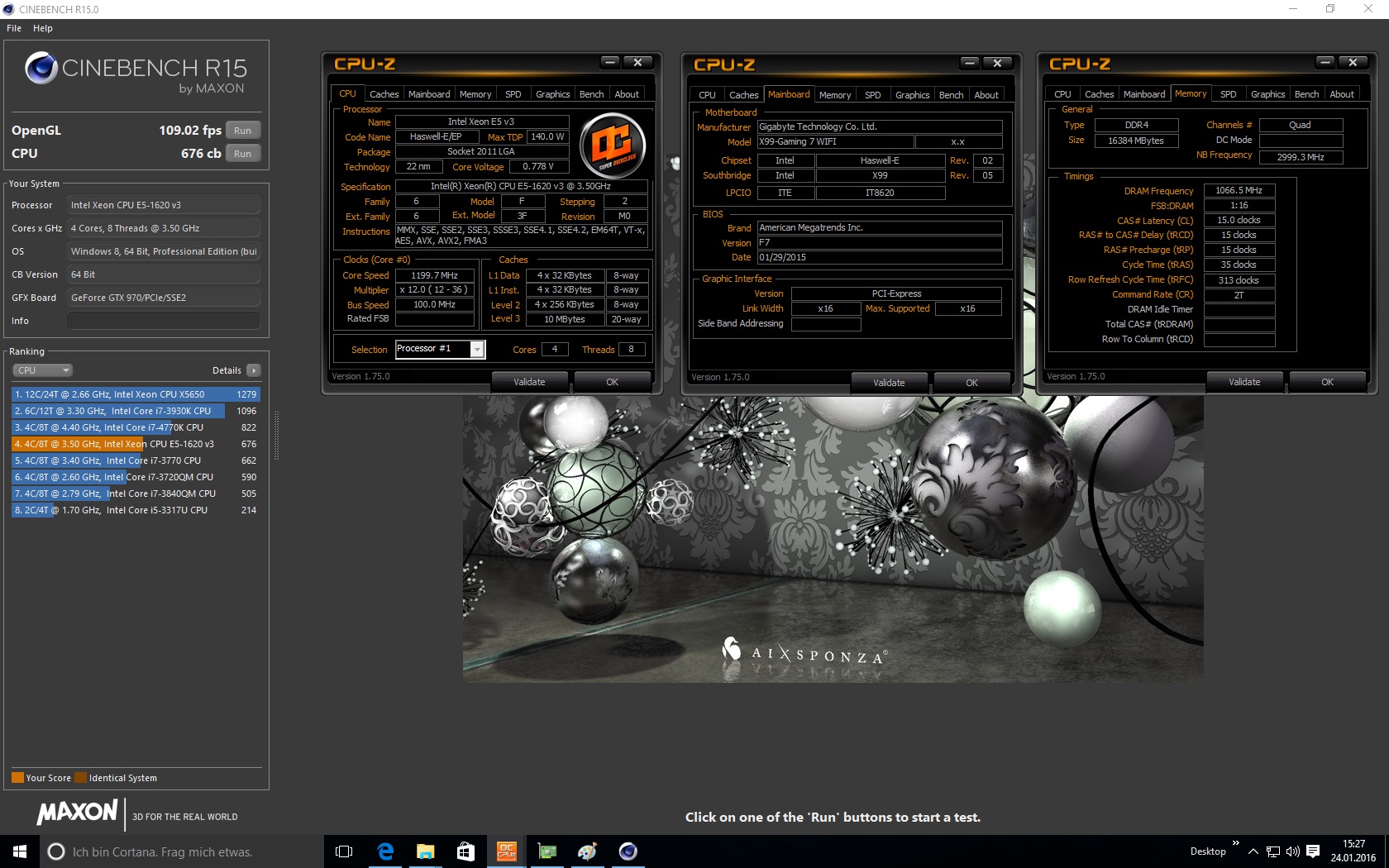Click the volume speaker tray icon
This screenshot has height=868, width=1389.
pos(1293,851)
